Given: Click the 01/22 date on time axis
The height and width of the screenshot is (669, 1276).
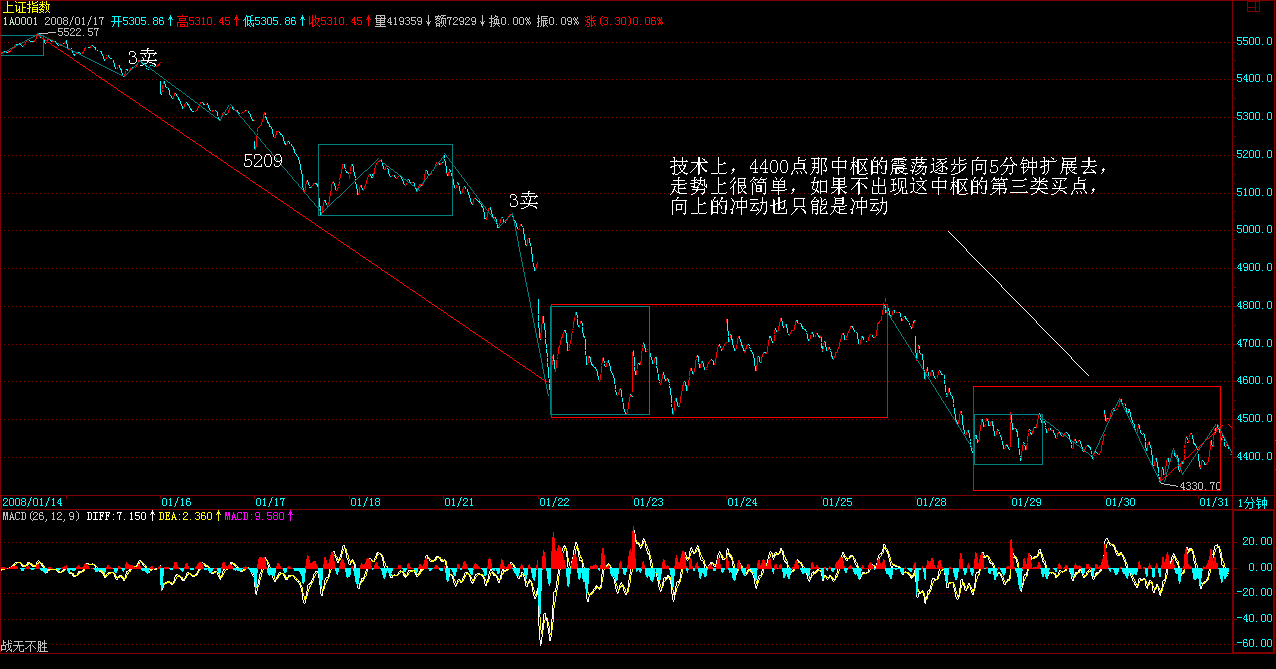Looking at the screenshot, I should (x=553, y=502).
